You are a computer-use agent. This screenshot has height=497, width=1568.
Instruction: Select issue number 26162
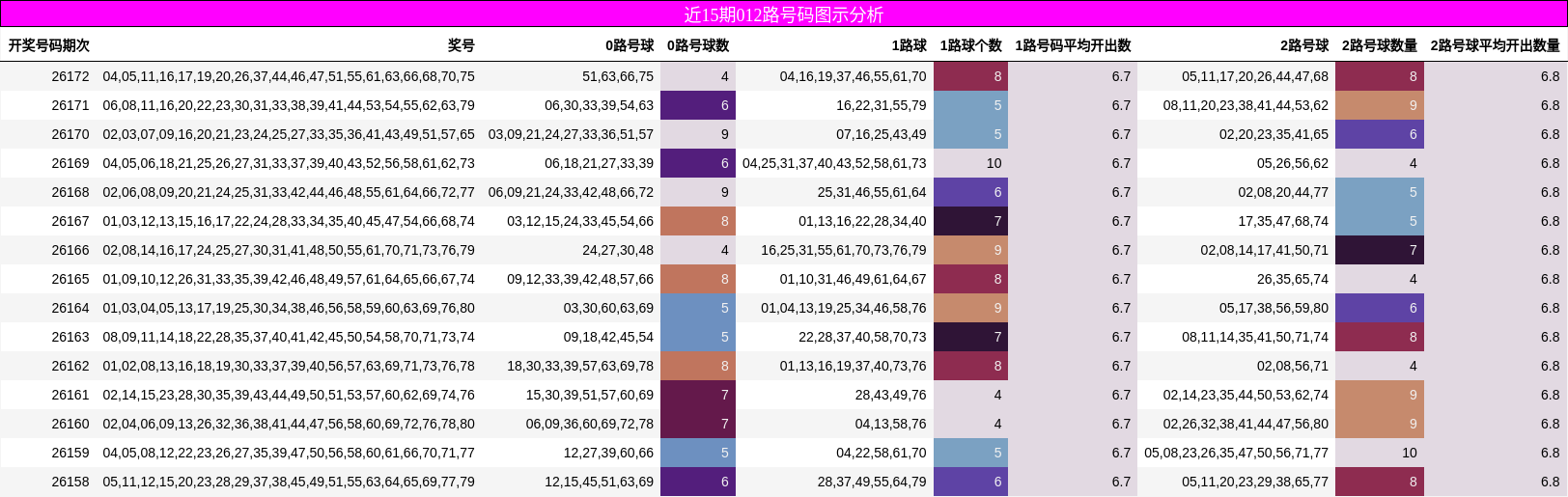click(x=70, y=366)
